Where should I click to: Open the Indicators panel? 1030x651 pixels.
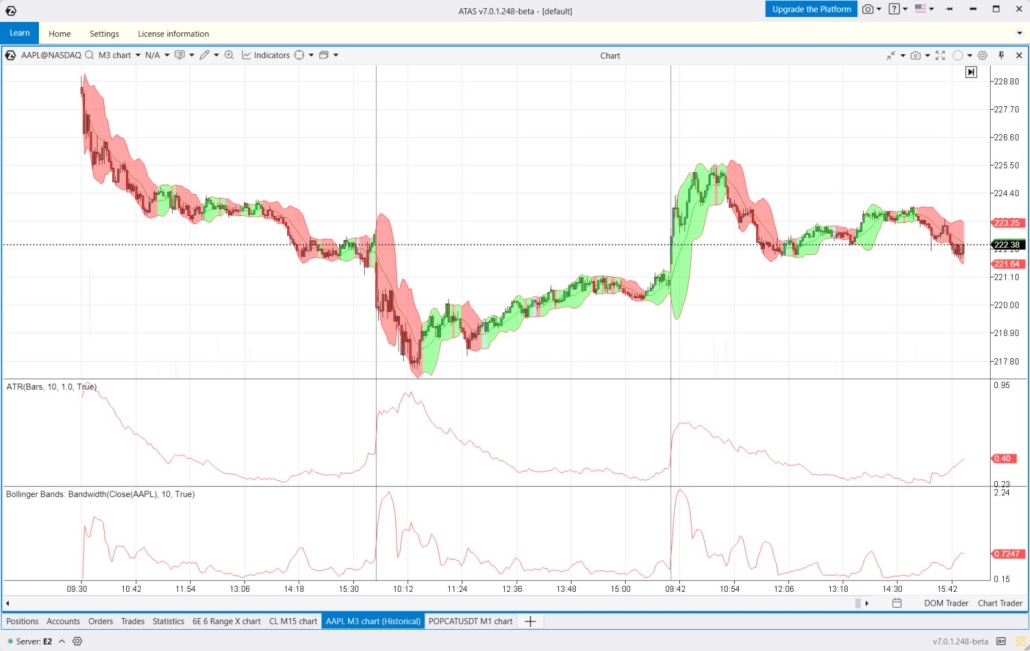268,55
